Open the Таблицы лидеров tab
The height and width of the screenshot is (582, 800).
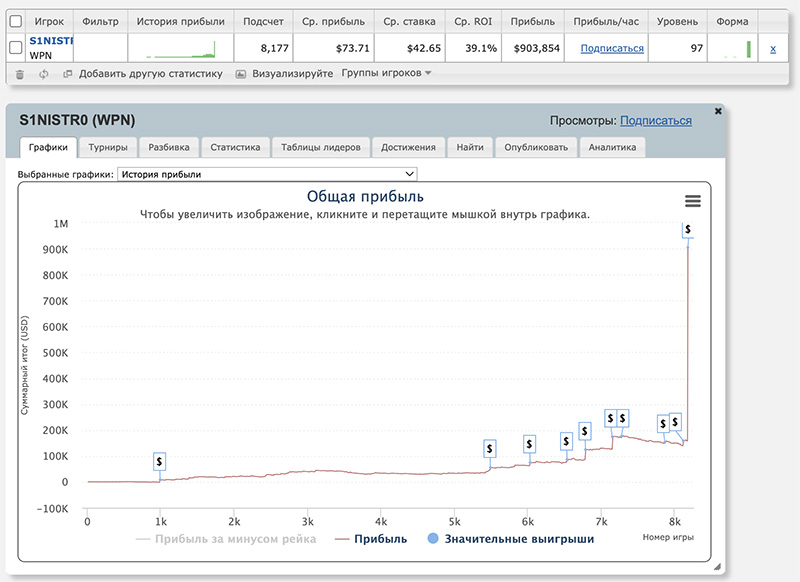321,147
